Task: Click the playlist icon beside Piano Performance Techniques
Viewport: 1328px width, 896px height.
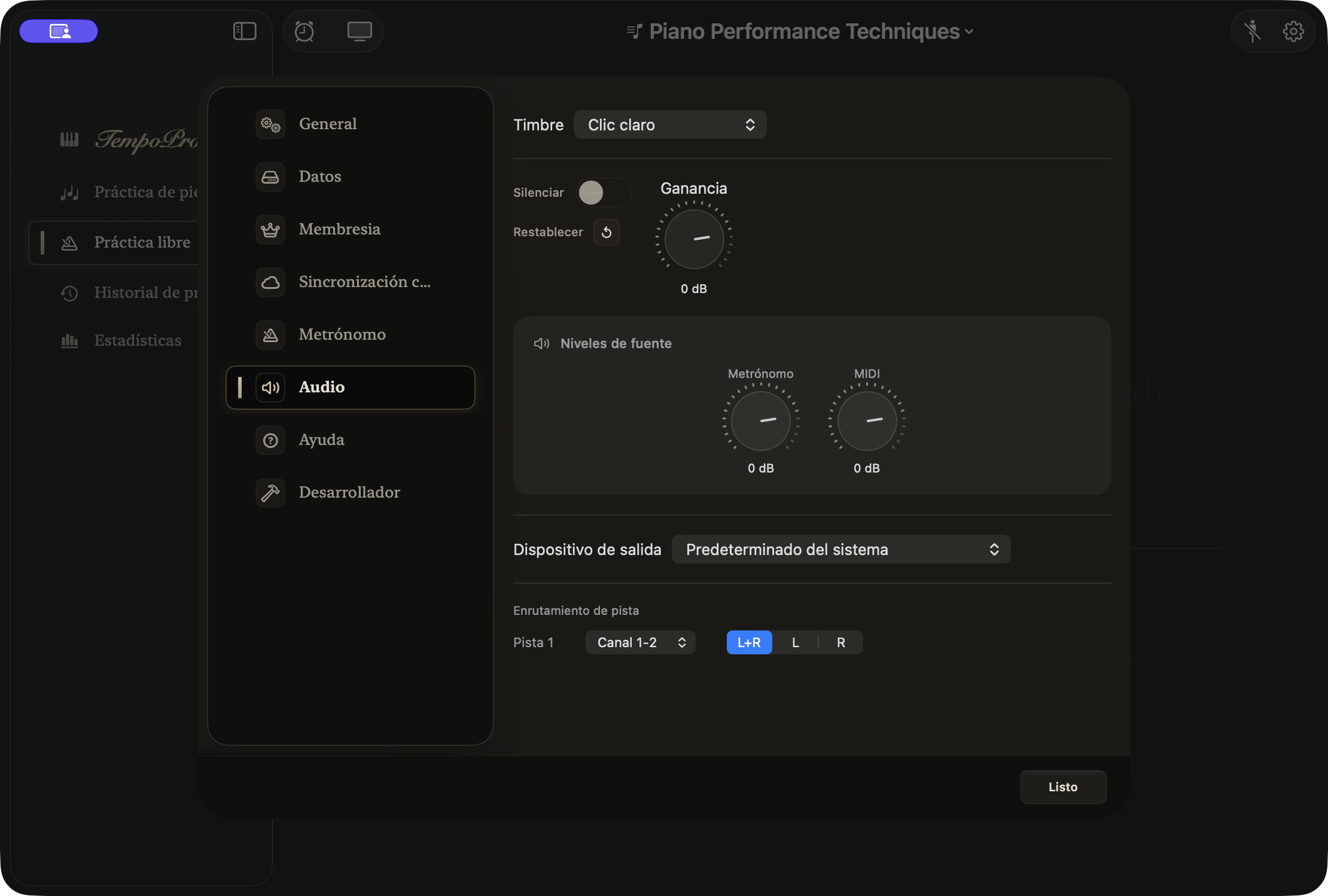Action: [x=634, y=31]
